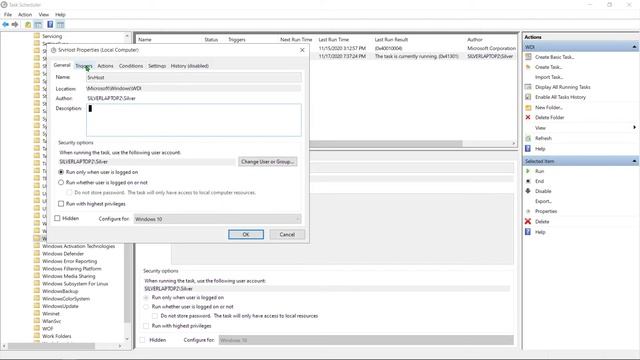640x360 pixels.
Task: Click the Help icon under Selected Item
Action: (x=528, y=232)
